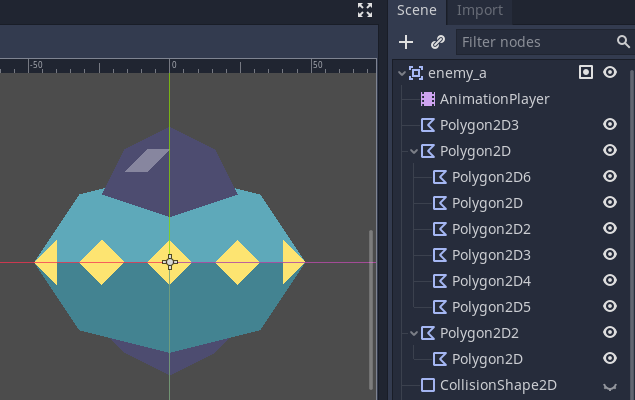The width and height of the screenshot is (635, 400).
Task: Click the Polygon2D6 node icon
Action: click(440, 177)
